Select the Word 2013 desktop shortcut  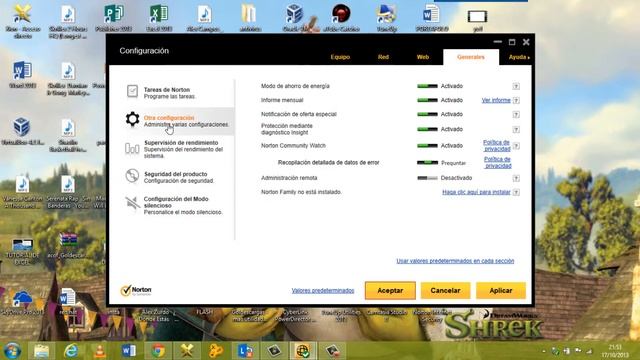coord(22,75)
